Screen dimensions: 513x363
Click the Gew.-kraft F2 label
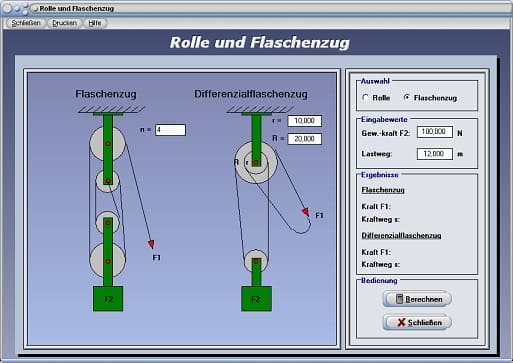[386, 133]
